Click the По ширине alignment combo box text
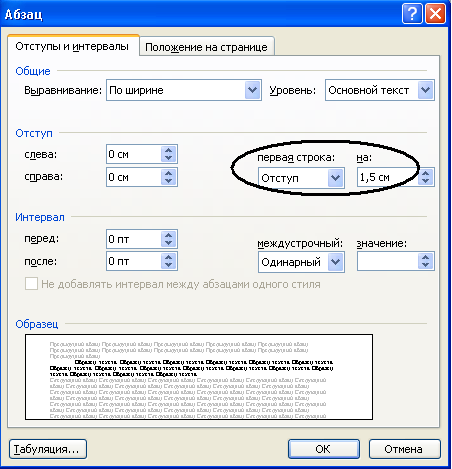The image size is (452, 469). 136,90
